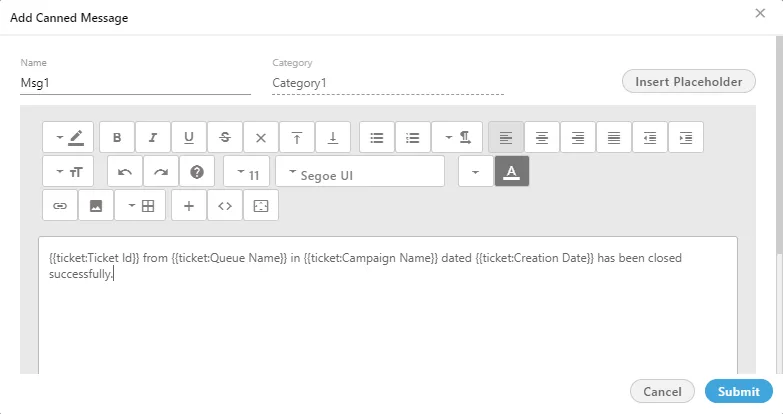Open editor help question mark
This screenshot has width=783, height=414.
pyautogui.click(x=197, y=171)
